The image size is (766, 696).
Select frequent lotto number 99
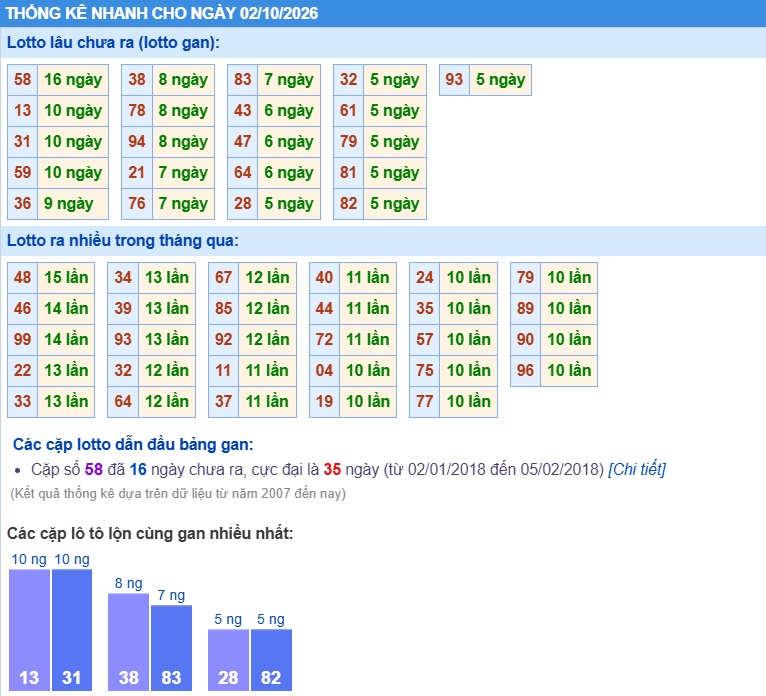[22, 339]
